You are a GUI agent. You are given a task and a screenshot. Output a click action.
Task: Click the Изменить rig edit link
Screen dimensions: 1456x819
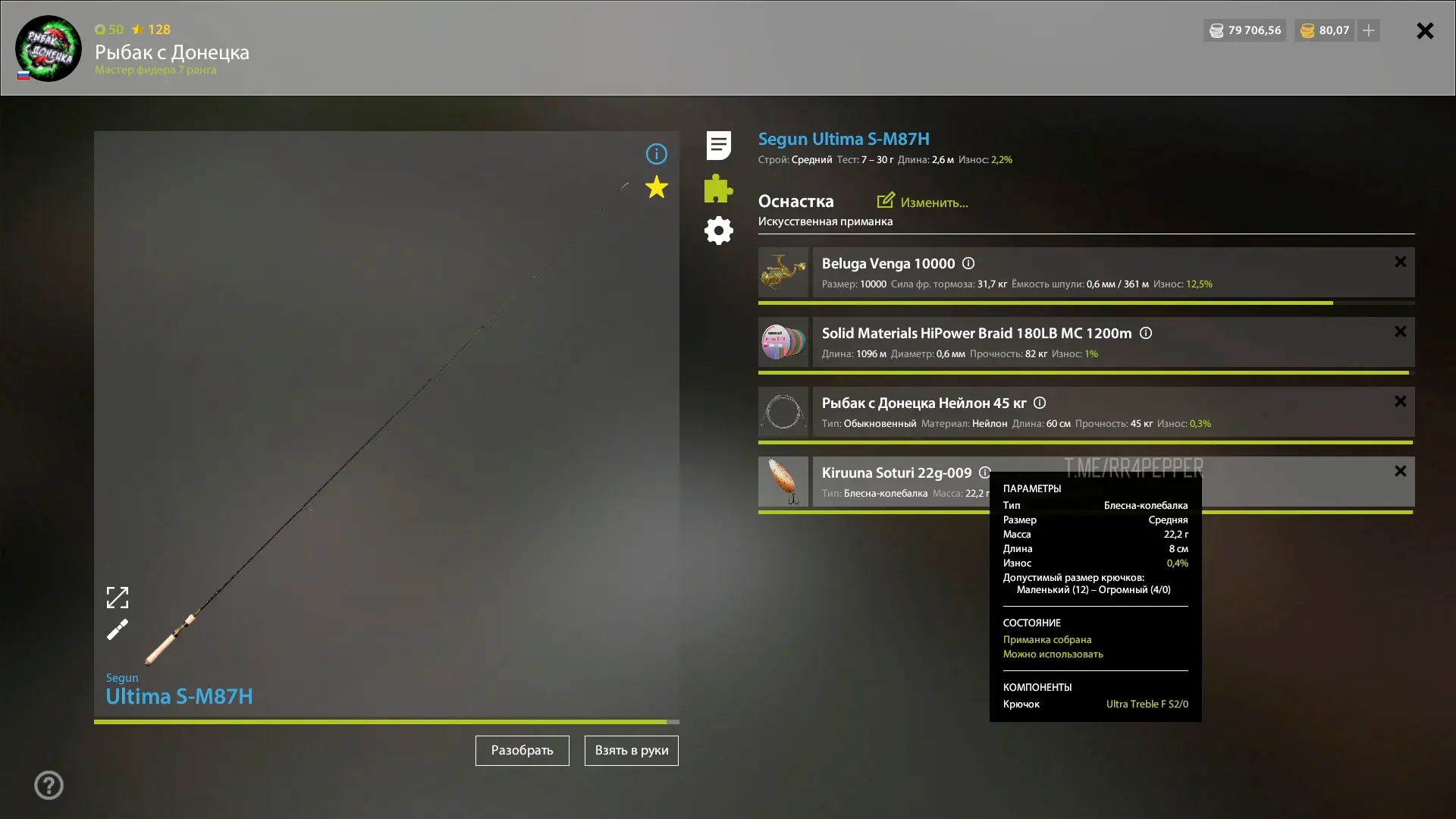coord(922,202)
